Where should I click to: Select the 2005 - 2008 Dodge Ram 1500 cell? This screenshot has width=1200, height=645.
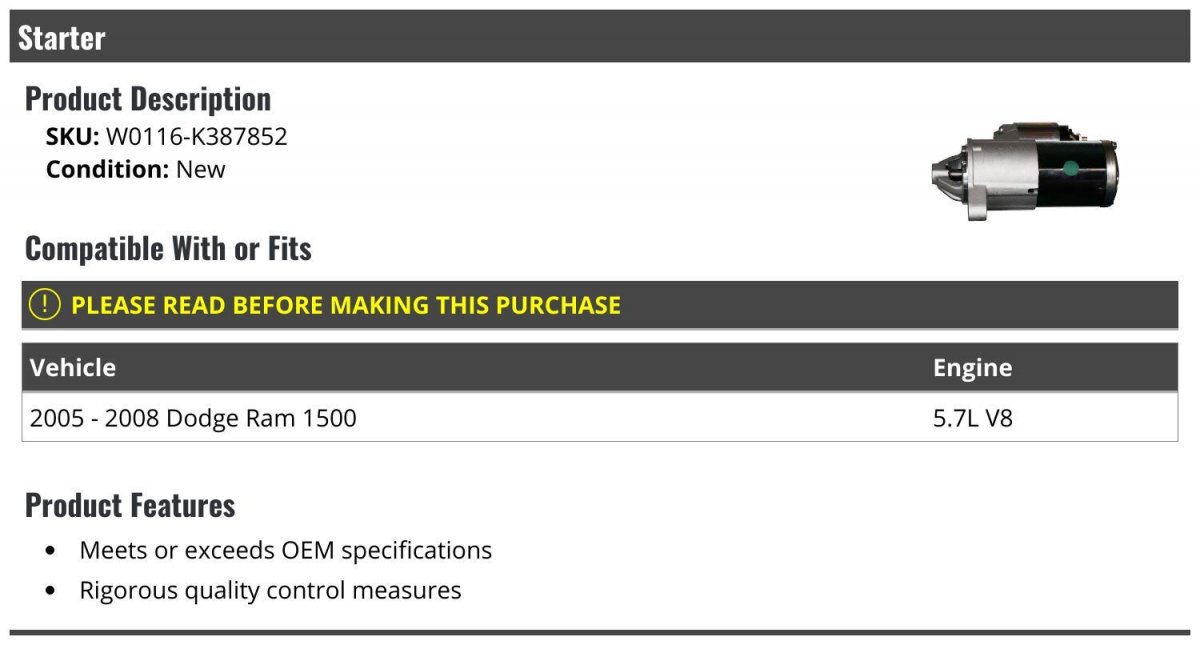click(193, 418)
